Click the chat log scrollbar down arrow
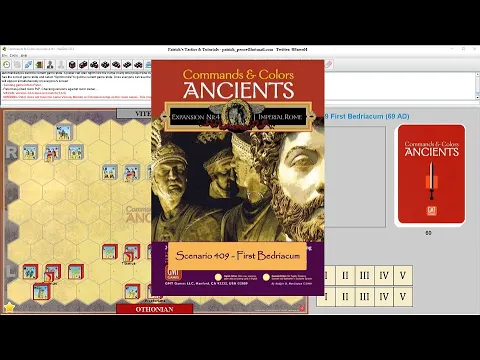 coord(477,97)
